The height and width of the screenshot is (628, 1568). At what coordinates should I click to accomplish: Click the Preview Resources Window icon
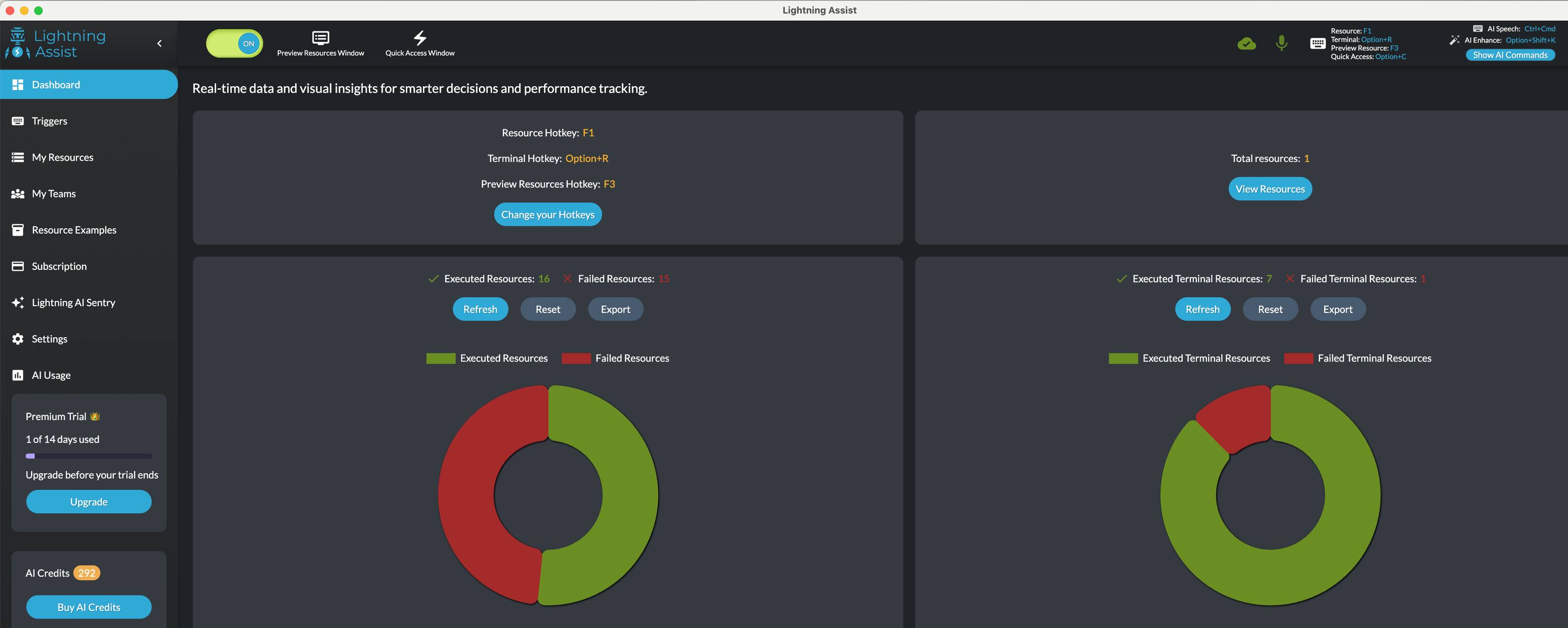click(x=320, y=38)
